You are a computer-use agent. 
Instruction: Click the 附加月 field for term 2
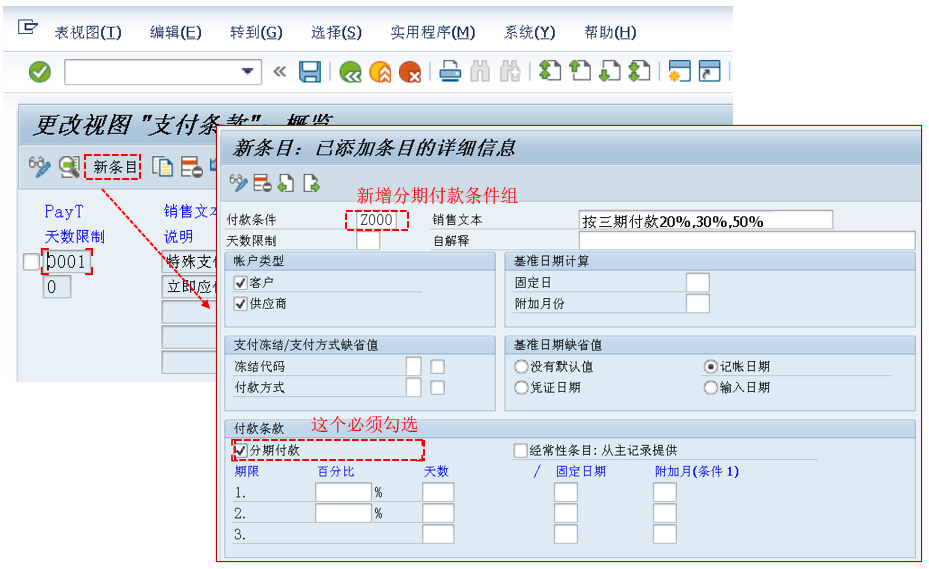click(664, 513)
